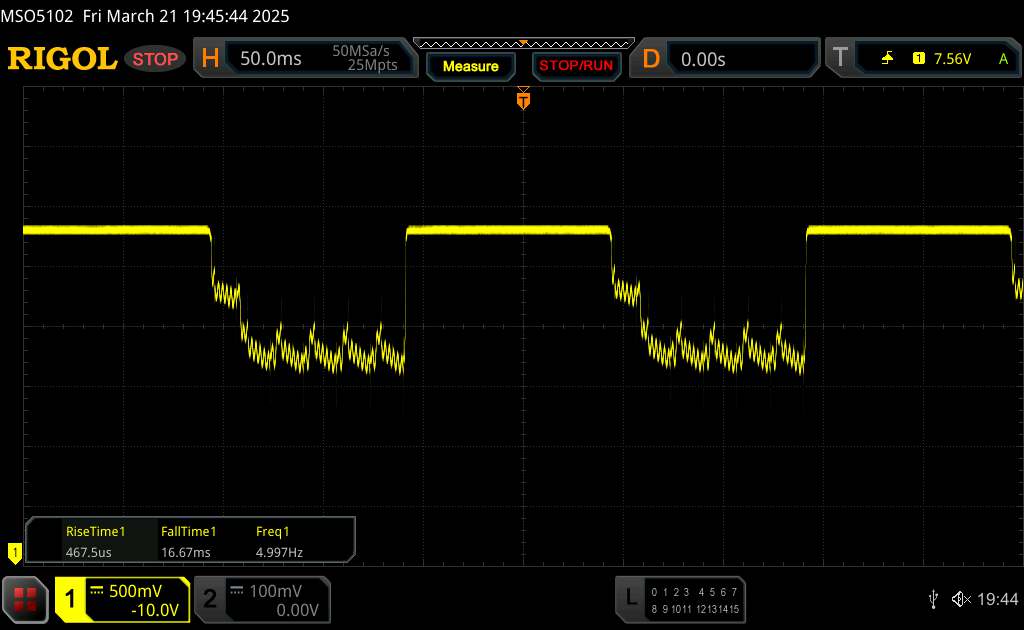Screen dimensions: 1024x630
Task: Open the T trigger settings icon
Action: (838, 59)
